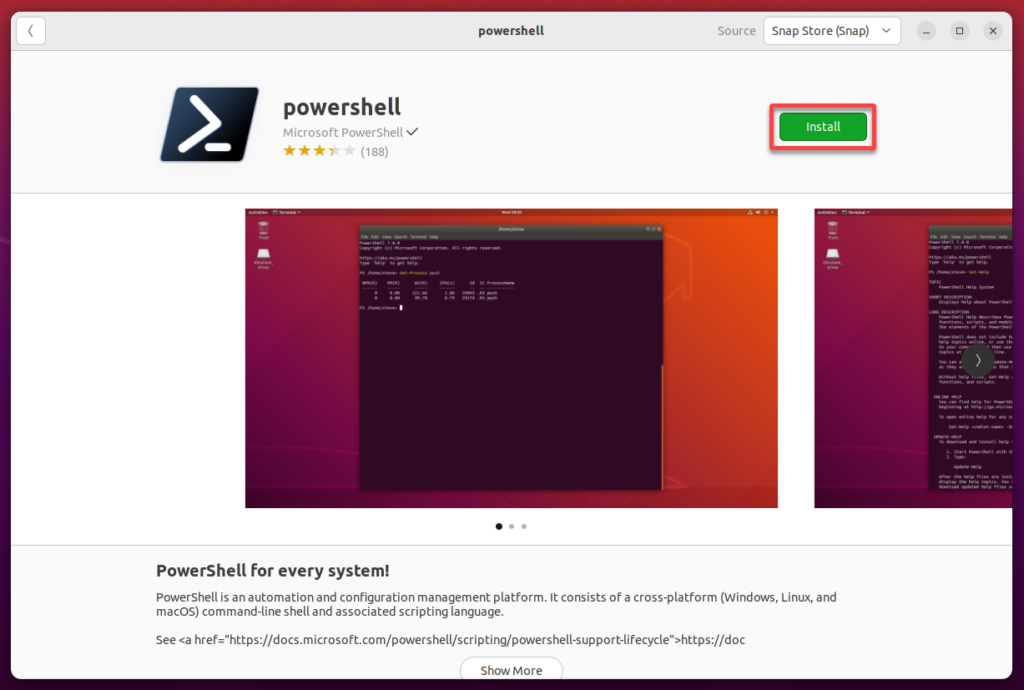Click the first star in the rating

(x=290, y=151)
